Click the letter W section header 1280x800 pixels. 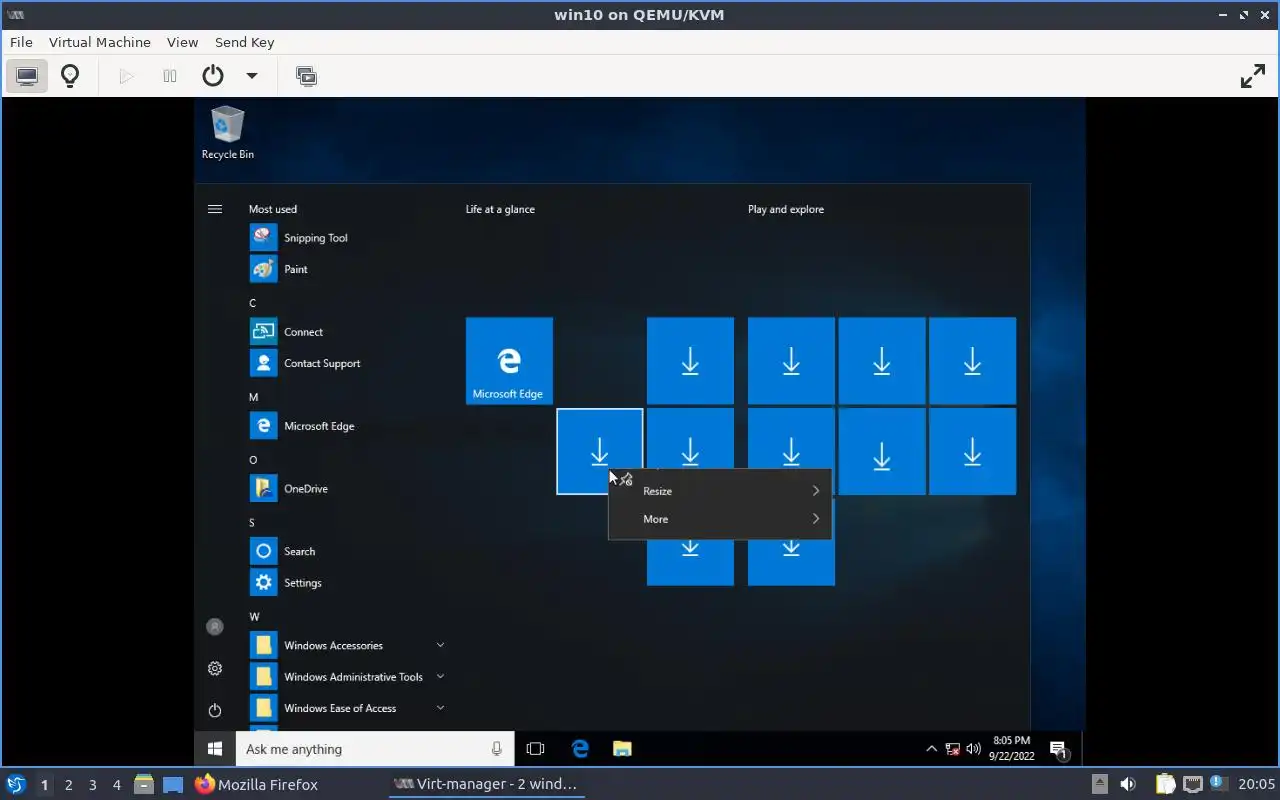(x=254, y=617)
